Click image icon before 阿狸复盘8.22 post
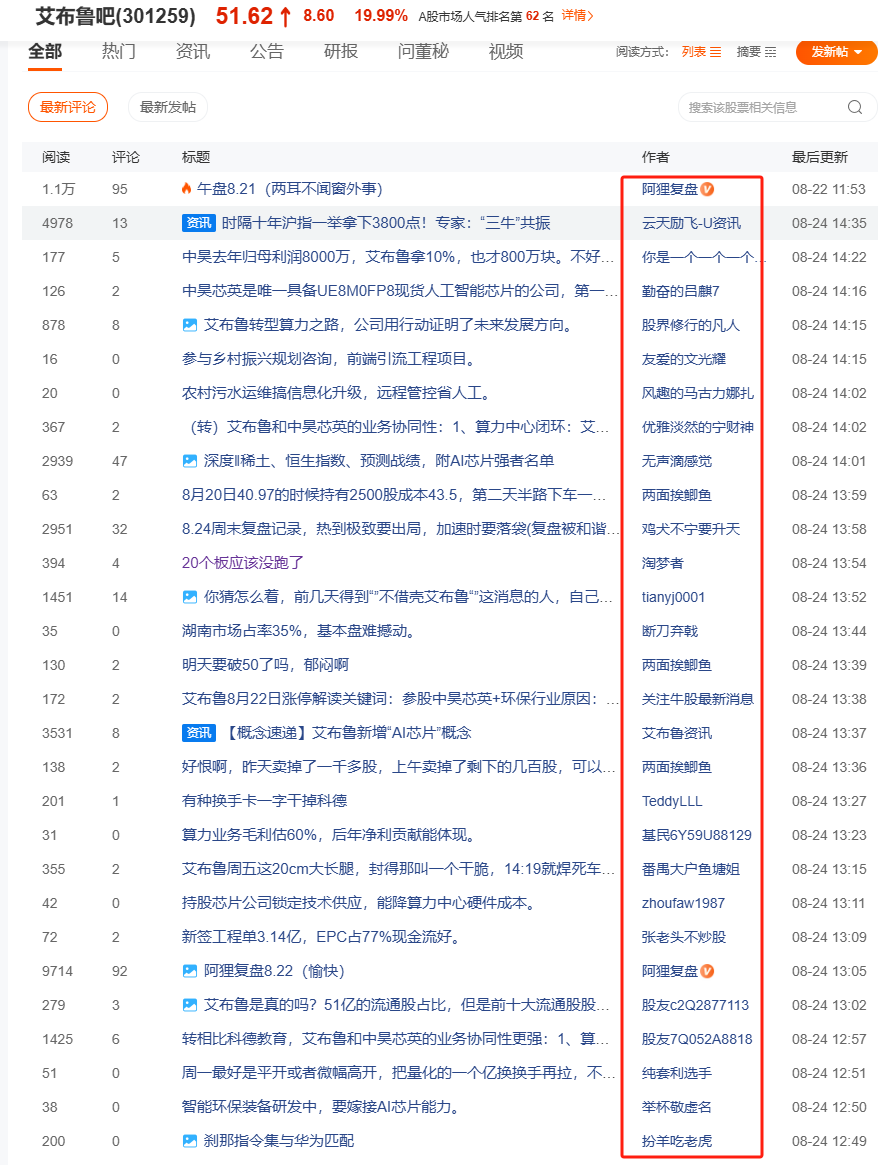This screenshot has width=878, height=1165. pos(190,971)
